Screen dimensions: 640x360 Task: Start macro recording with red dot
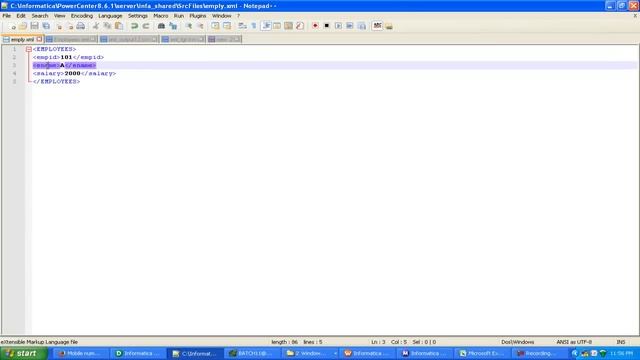[x=315, y=26]
